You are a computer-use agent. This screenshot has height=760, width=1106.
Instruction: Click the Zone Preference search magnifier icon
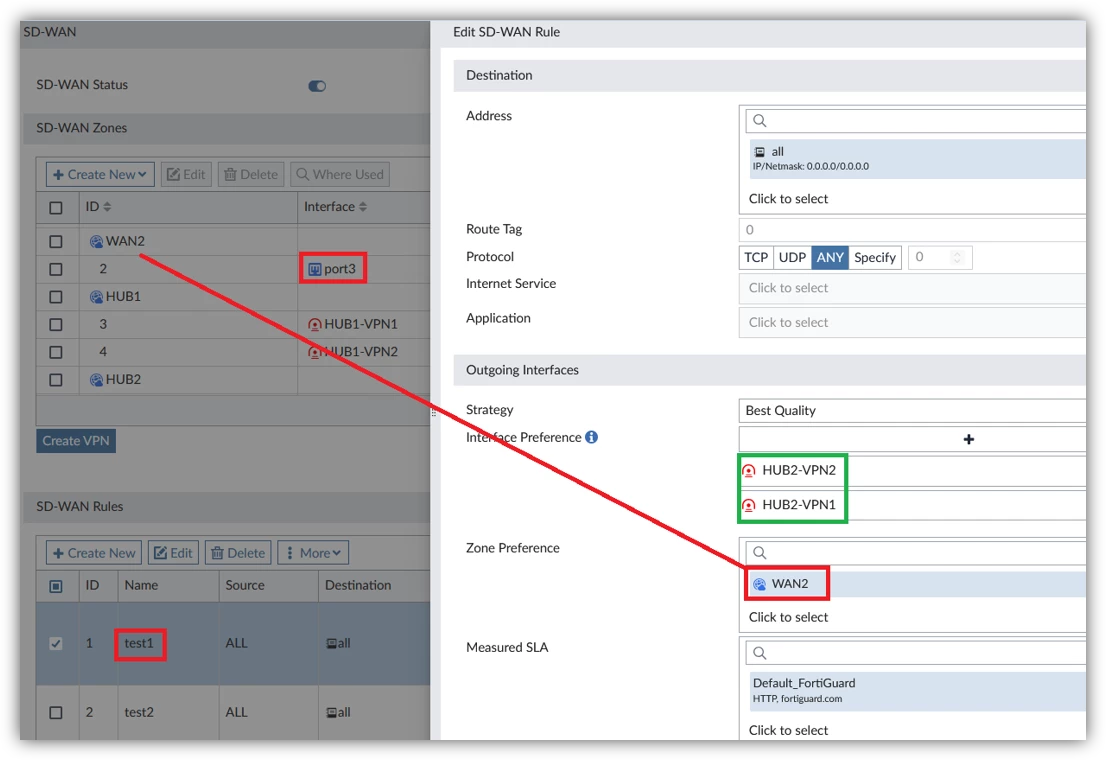pos(760,553)
